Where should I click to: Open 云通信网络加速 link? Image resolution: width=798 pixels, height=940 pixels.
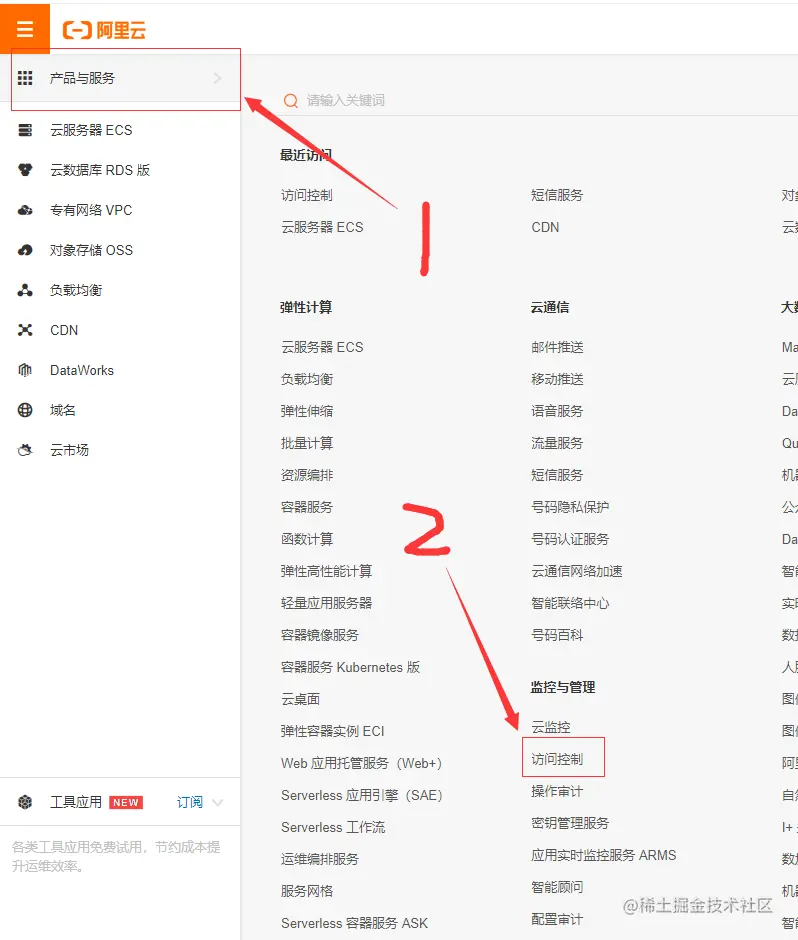577,571
